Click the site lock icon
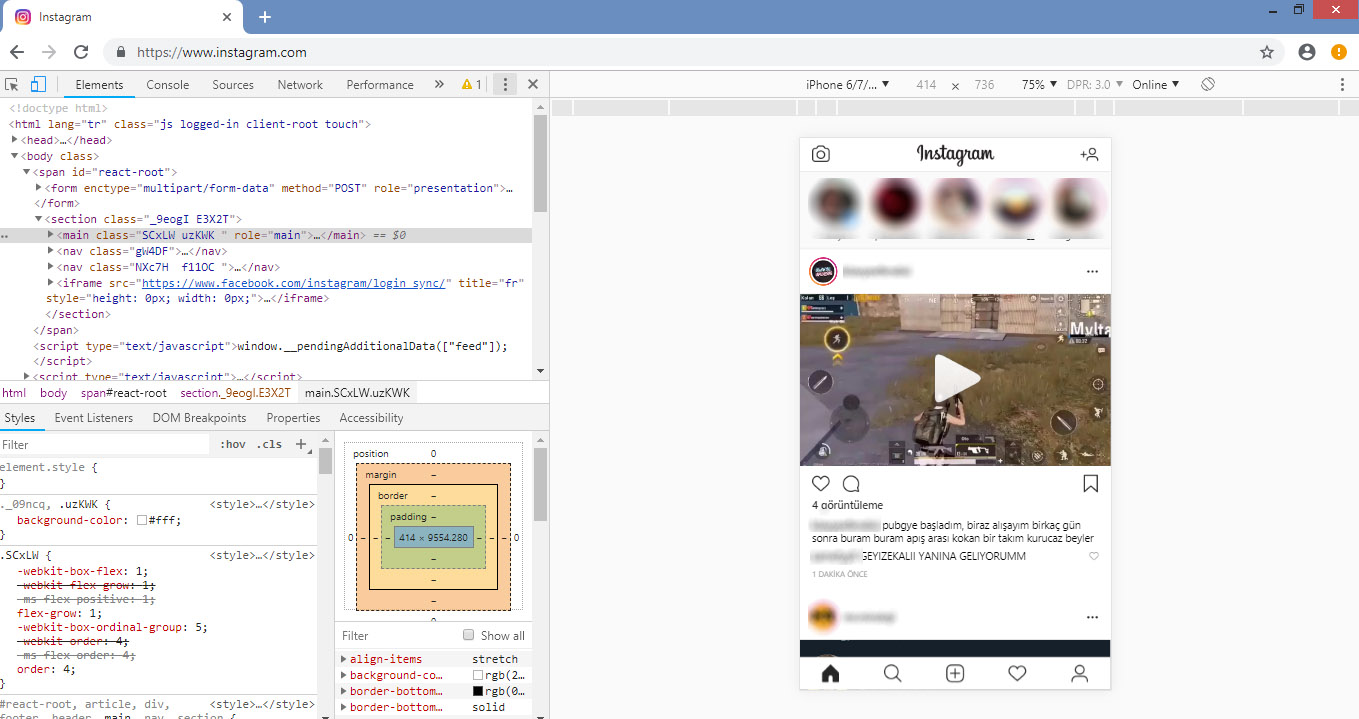Viewport: 1359px width, 719px height. click(x=121, y=52)
